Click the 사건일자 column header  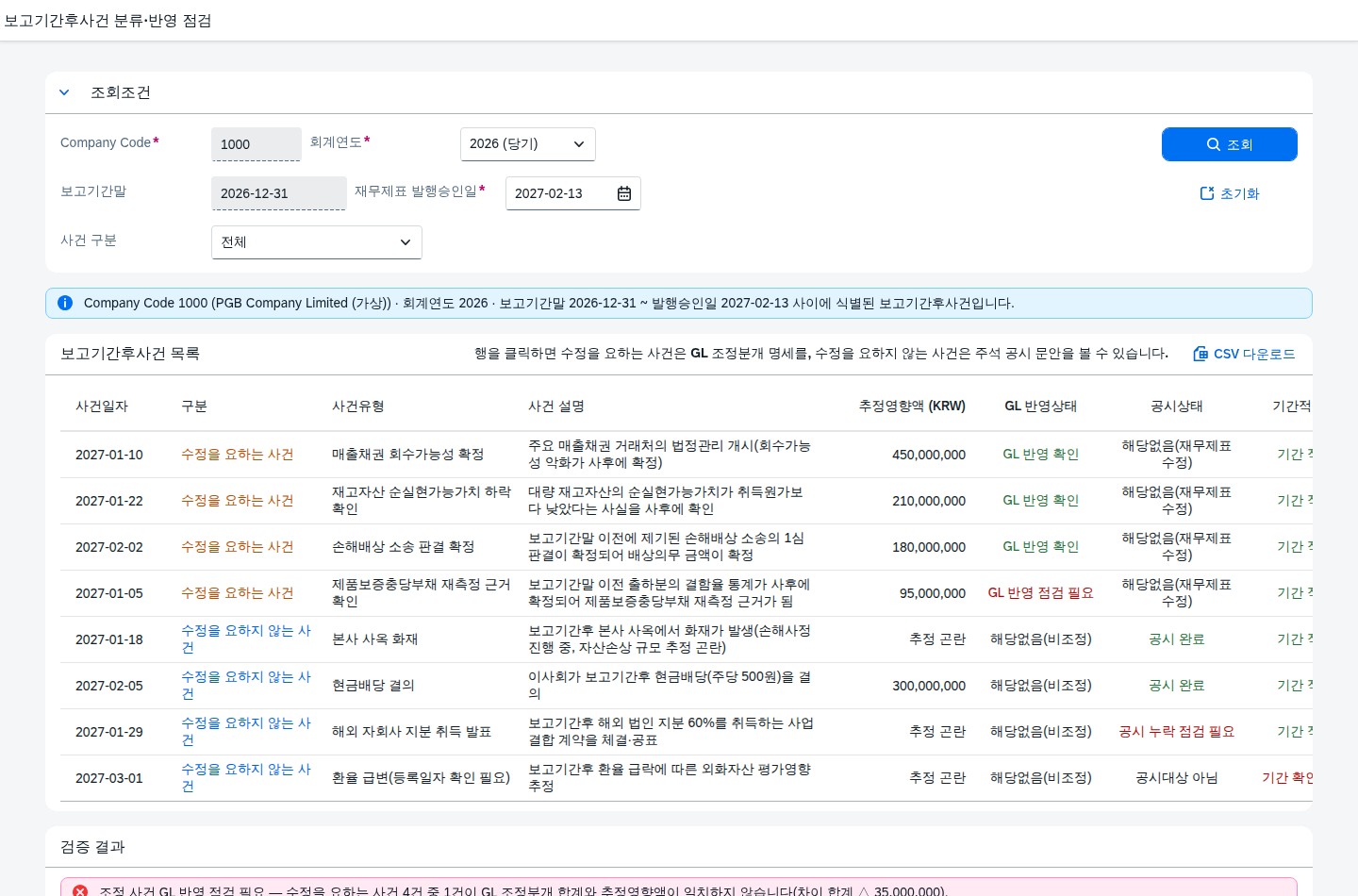click(102, 407)
